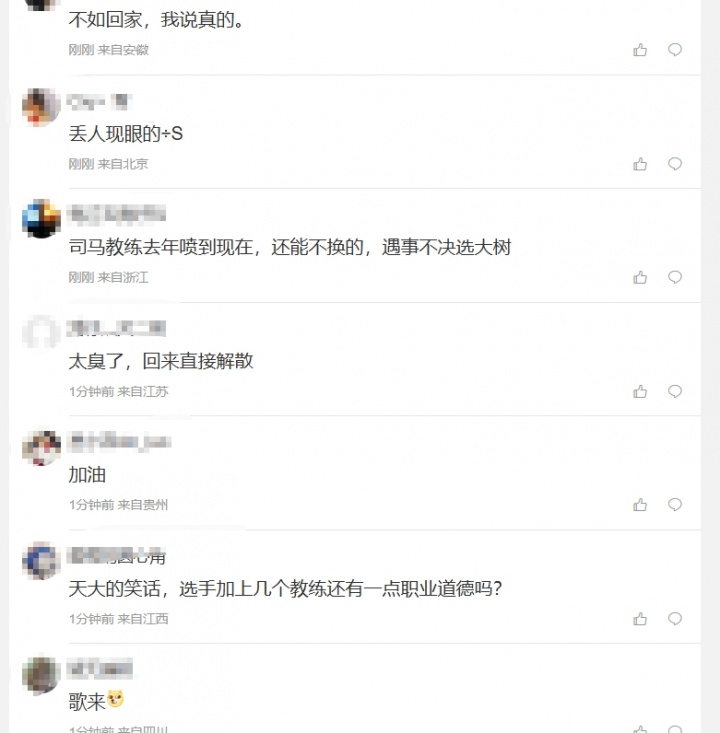
Task: Like the "加油" comment
Action: tap(640, 505)
